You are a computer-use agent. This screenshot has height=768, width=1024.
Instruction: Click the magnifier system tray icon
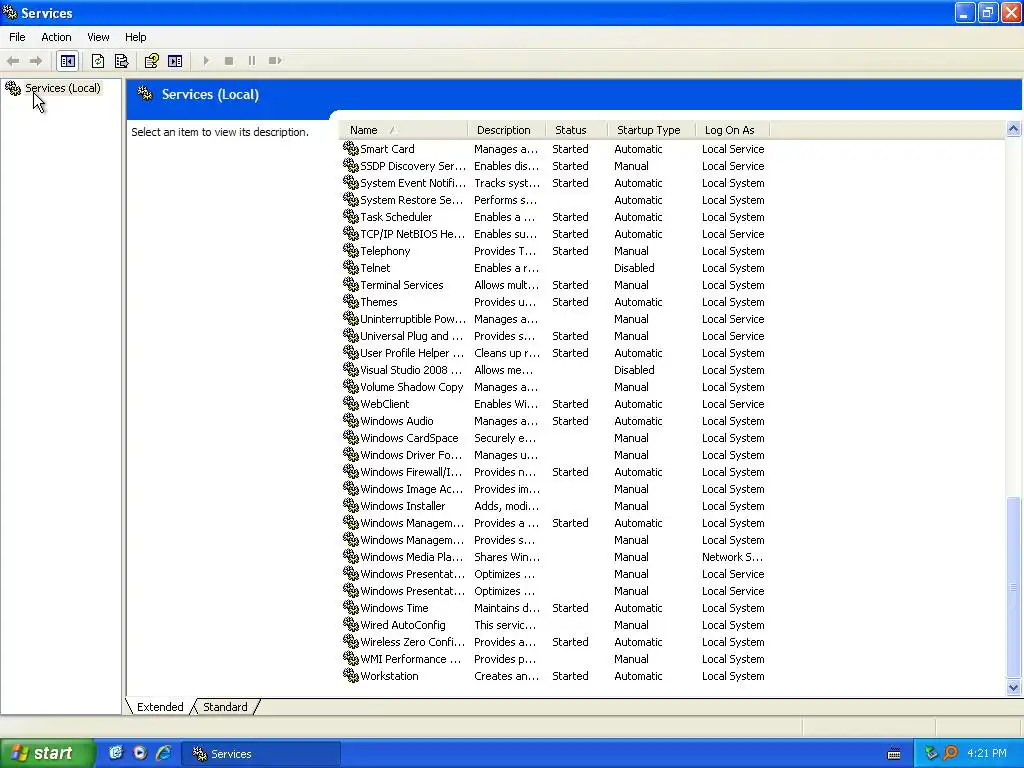950,753
